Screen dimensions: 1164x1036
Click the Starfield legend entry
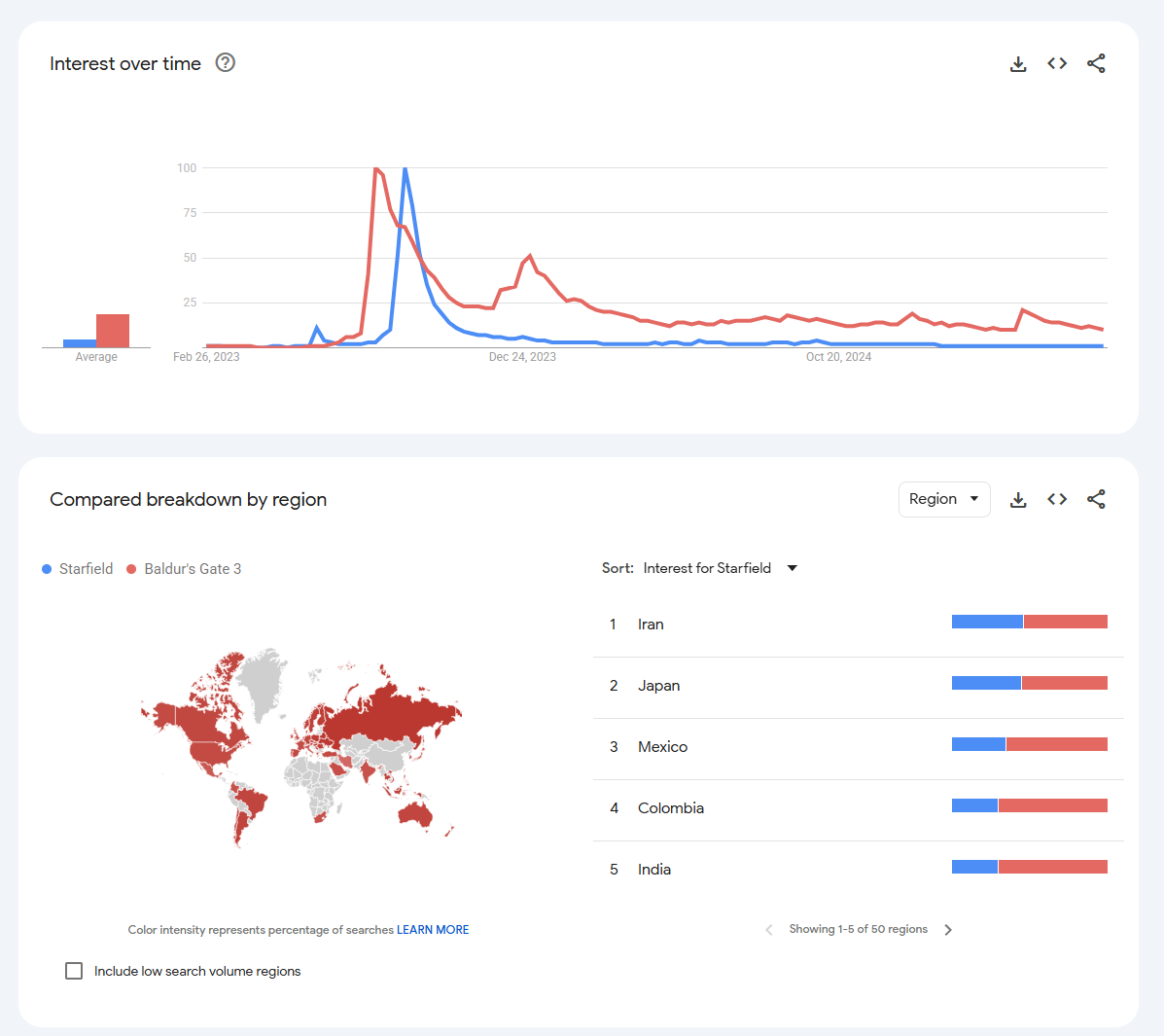[77, 569]
